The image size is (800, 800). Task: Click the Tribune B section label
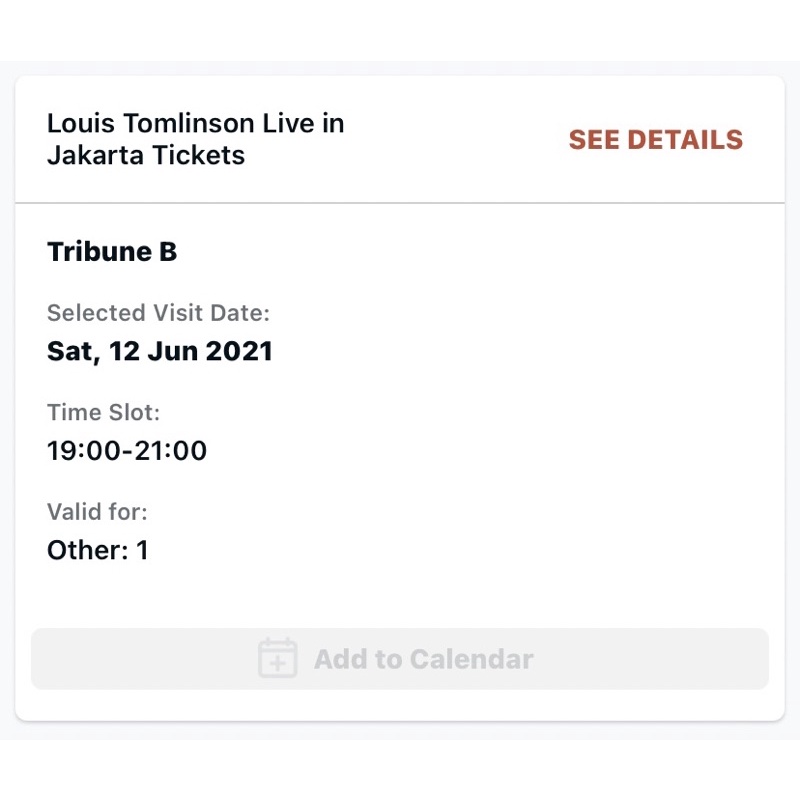click(x=111, y=252)
